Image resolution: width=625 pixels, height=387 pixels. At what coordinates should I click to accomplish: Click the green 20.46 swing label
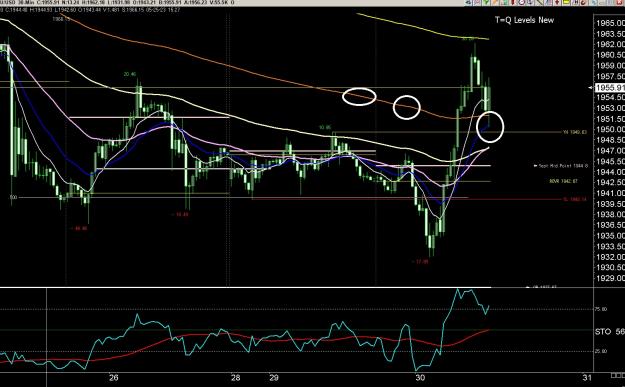click(130, 74)
